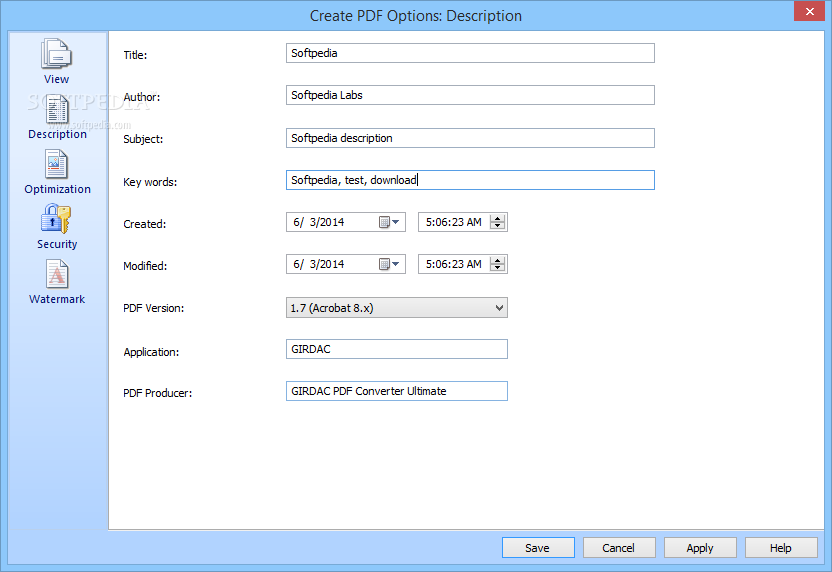Screen dimensions: 832x572
Task: Click the Modified: label
Action: point(145,266)
